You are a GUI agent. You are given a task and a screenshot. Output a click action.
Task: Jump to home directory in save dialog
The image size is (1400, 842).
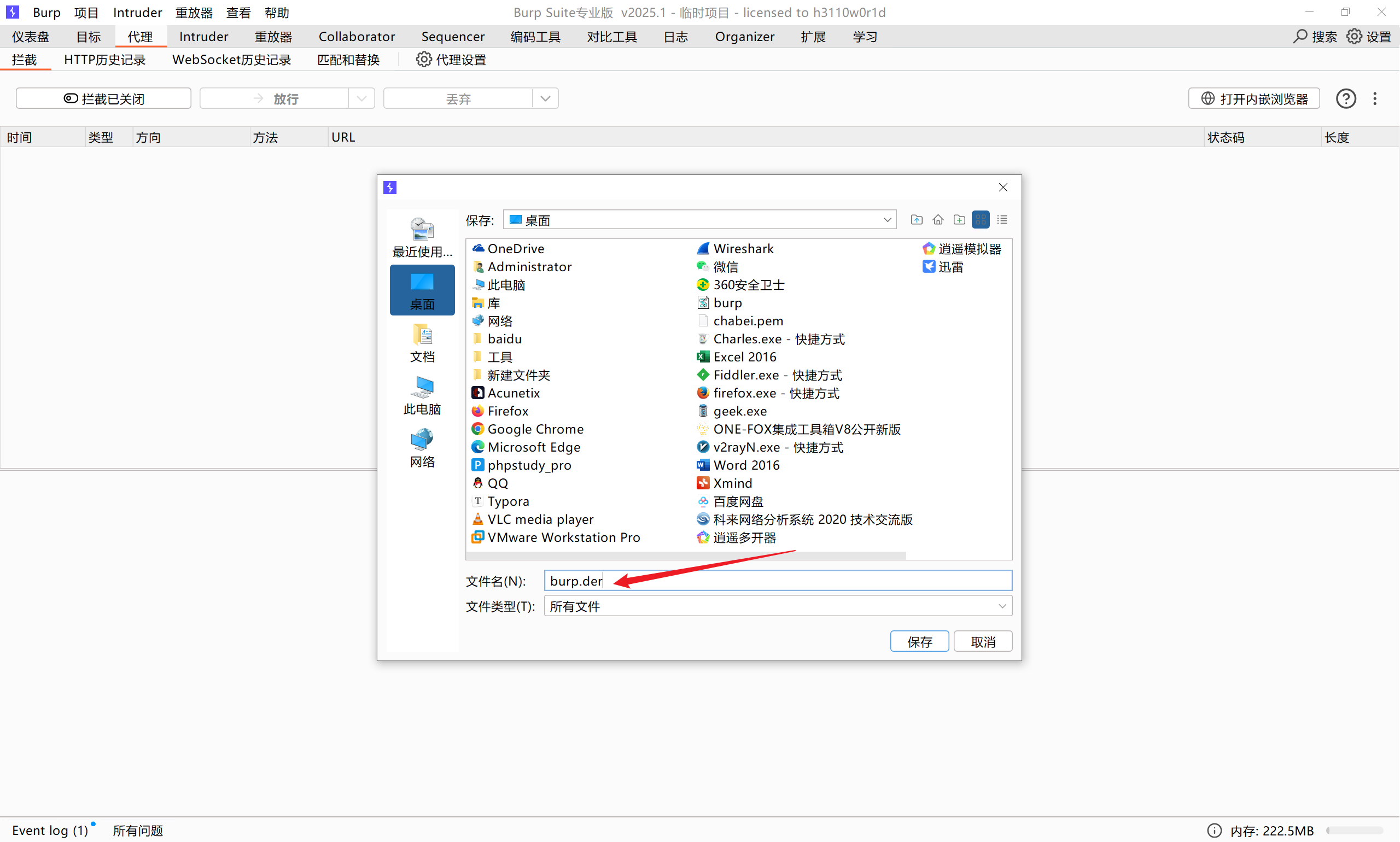coord(937,220)
